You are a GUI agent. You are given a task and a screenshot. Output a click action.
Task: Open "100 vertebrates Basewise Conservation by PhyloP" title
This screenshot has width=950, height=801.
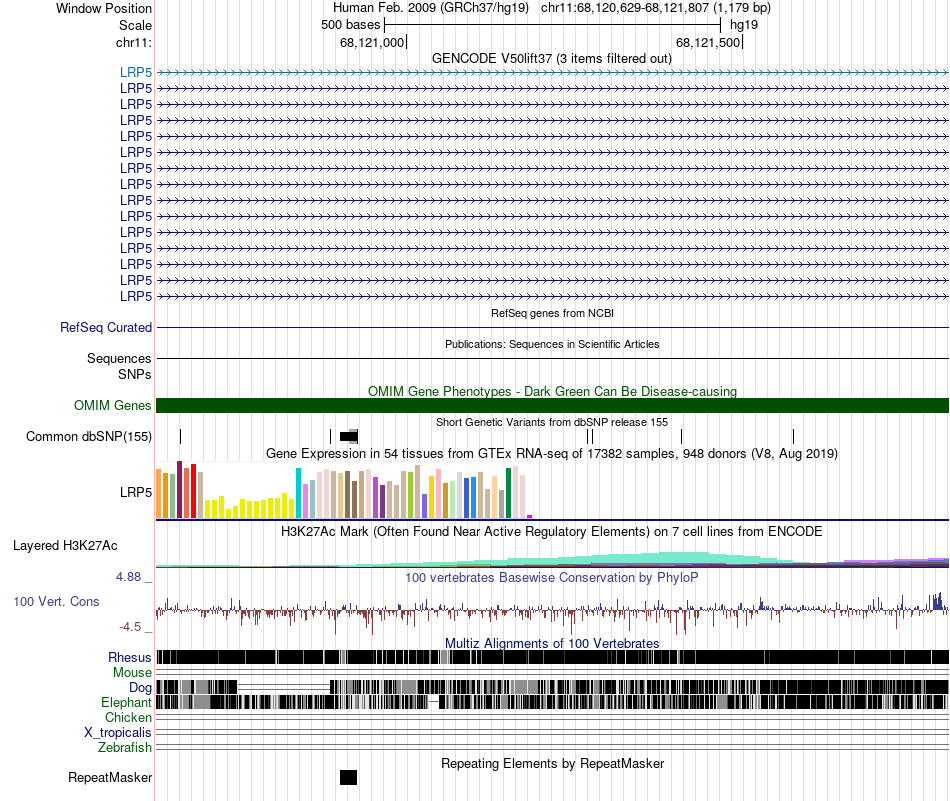click(x=552, y=578)
